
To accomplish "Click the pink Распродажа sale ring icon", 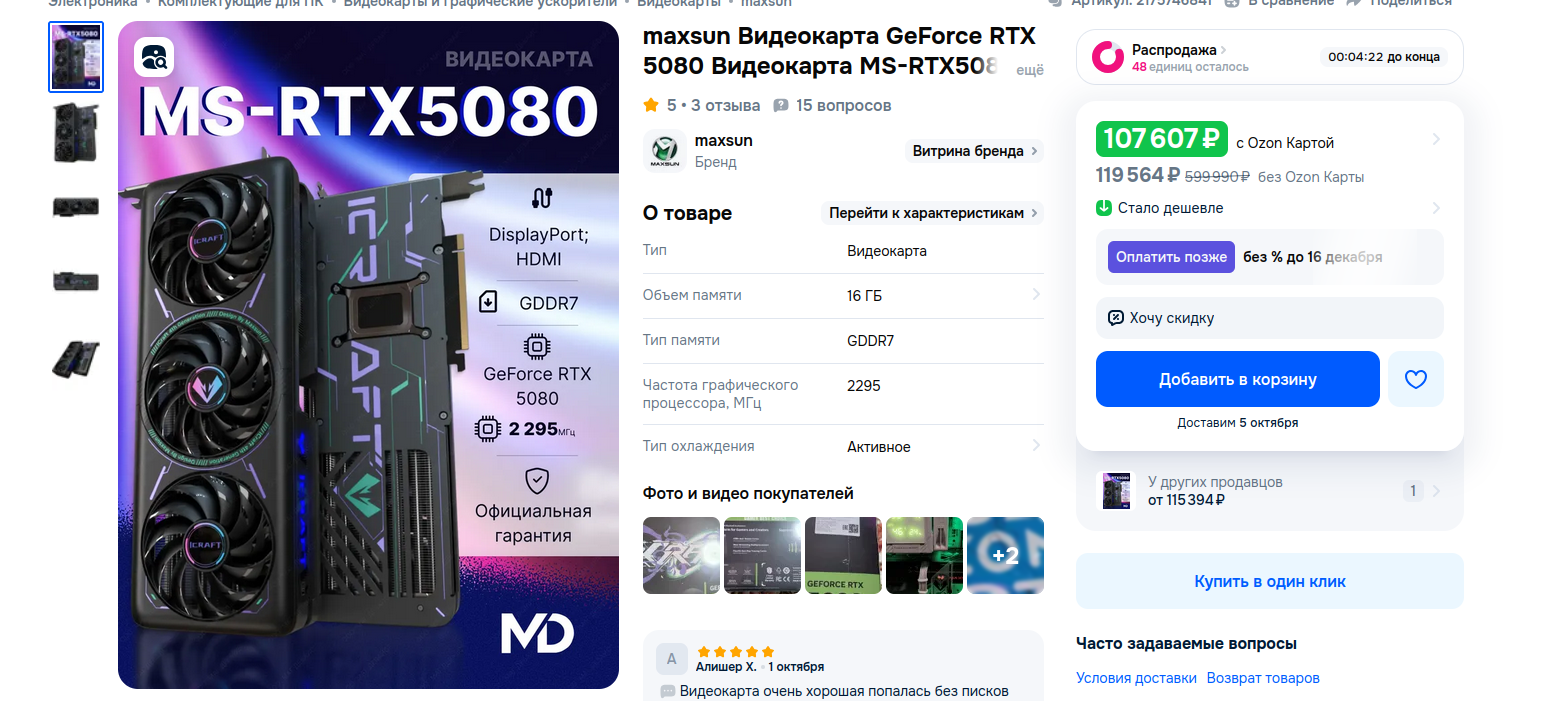I will point(1107,57).
